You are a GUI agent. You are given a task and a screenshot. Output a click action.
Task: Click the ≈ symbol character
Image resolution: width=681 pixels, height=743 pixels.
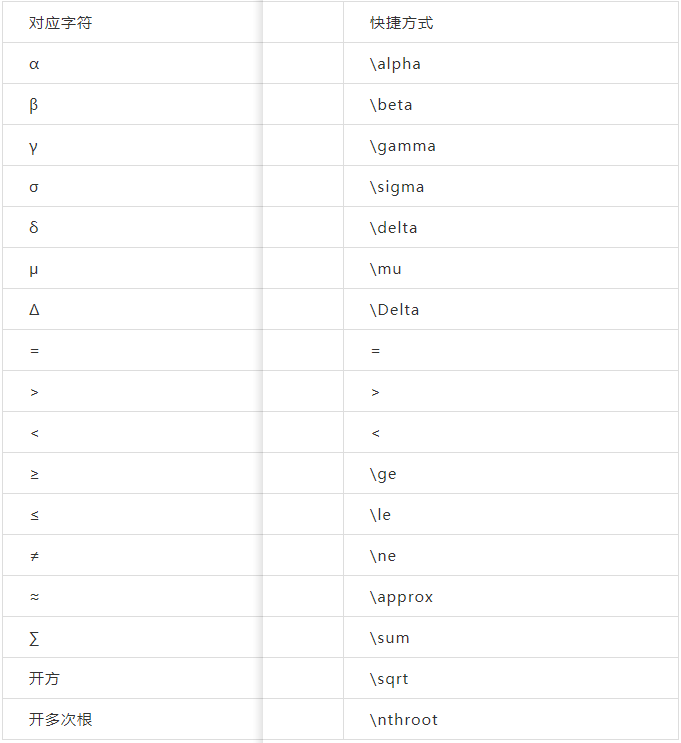pos(35,597)
